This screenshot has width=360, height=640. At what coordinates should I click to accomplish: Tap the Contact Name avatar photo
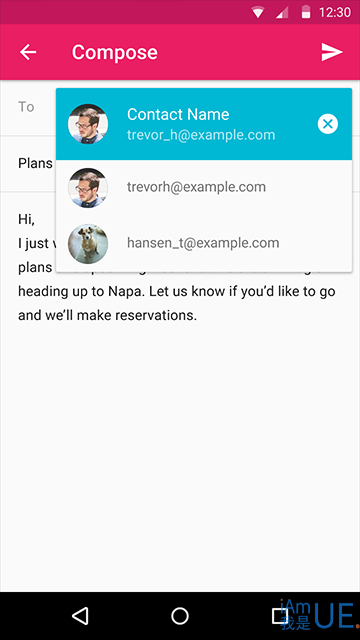[x=88, y=124]
